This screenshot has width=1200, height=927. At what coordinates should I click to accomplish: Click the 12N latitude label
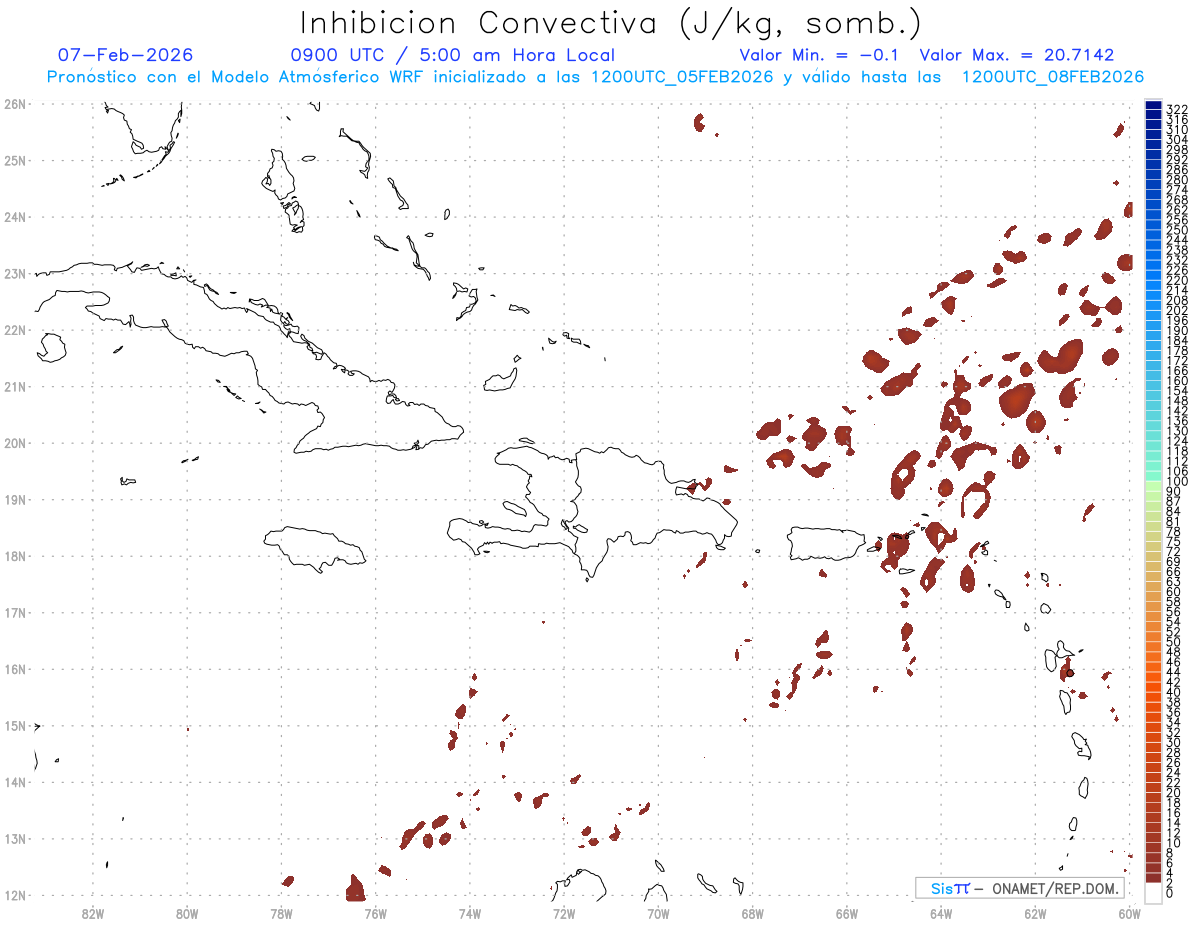pyautogui.click(x=15, y=895)
